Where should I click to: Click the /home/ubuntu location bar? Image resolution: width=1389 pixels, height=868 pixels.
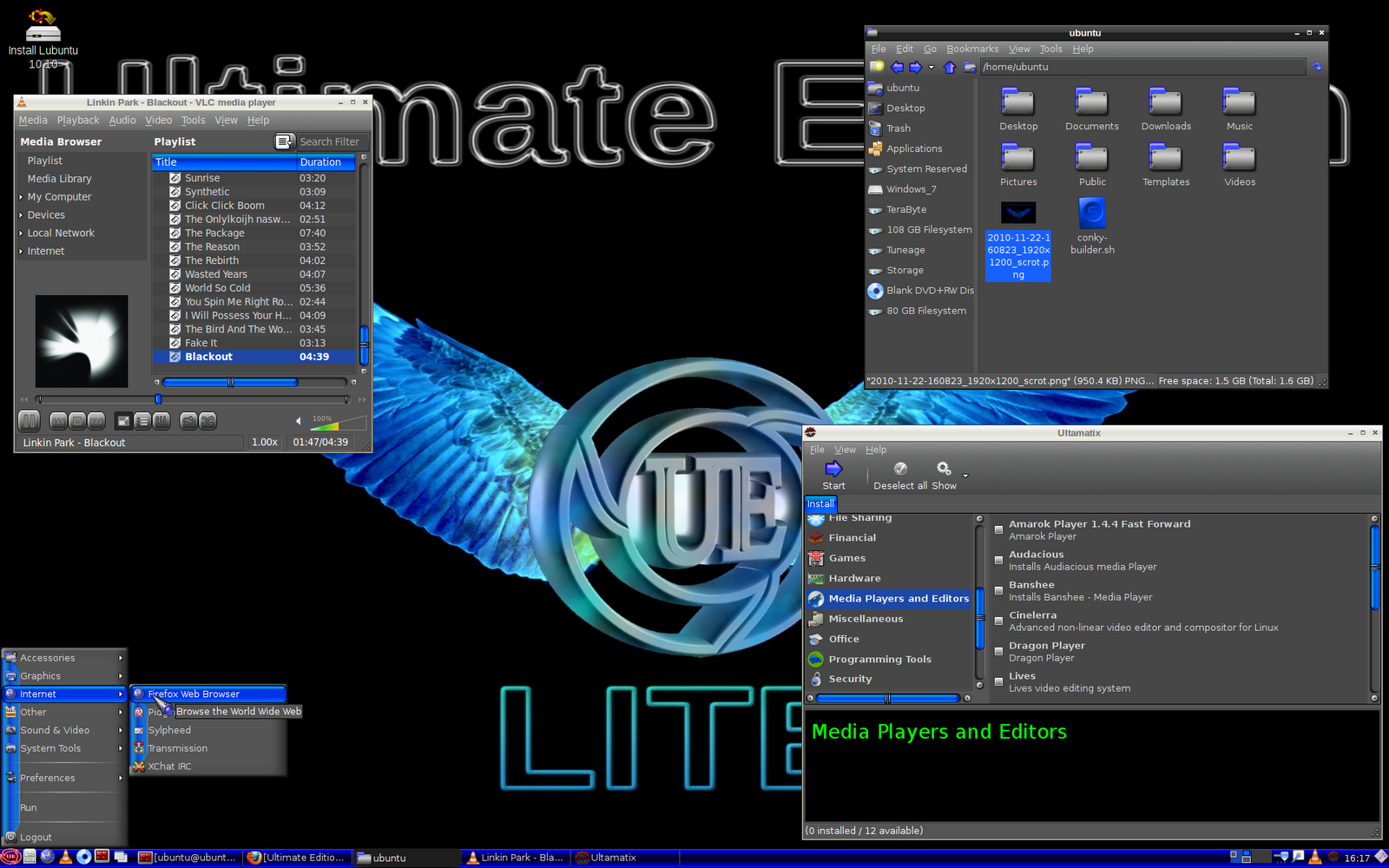tap(1143, 67)
